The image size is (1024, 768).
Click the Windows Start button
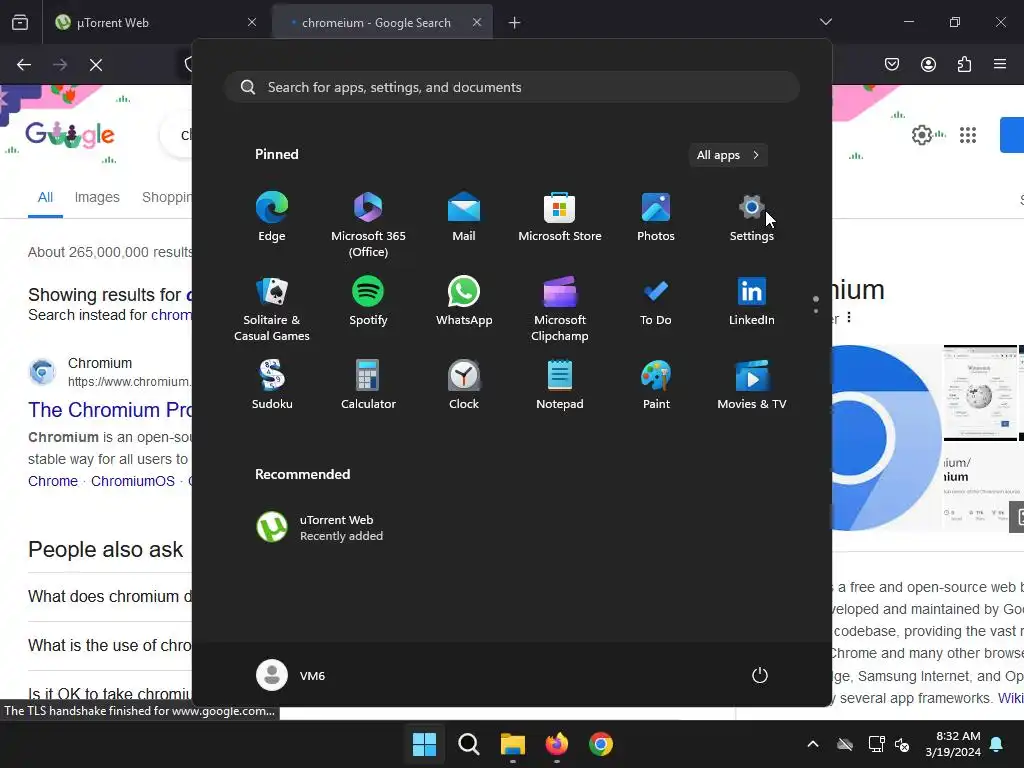click(424, 744)
